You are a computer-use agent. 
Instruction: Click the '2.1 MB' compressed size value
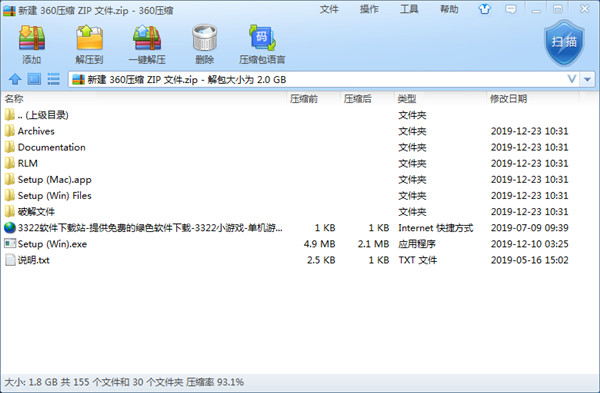click(x=373, y=244)
